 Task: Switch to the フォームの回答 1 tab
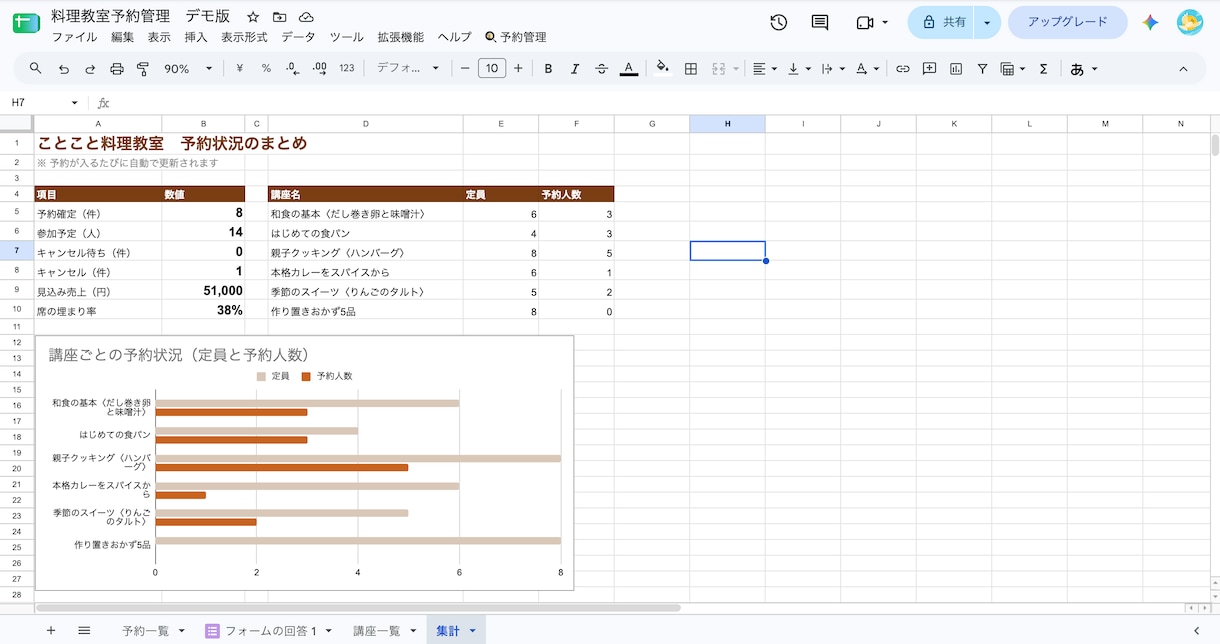tap(270, 631)
